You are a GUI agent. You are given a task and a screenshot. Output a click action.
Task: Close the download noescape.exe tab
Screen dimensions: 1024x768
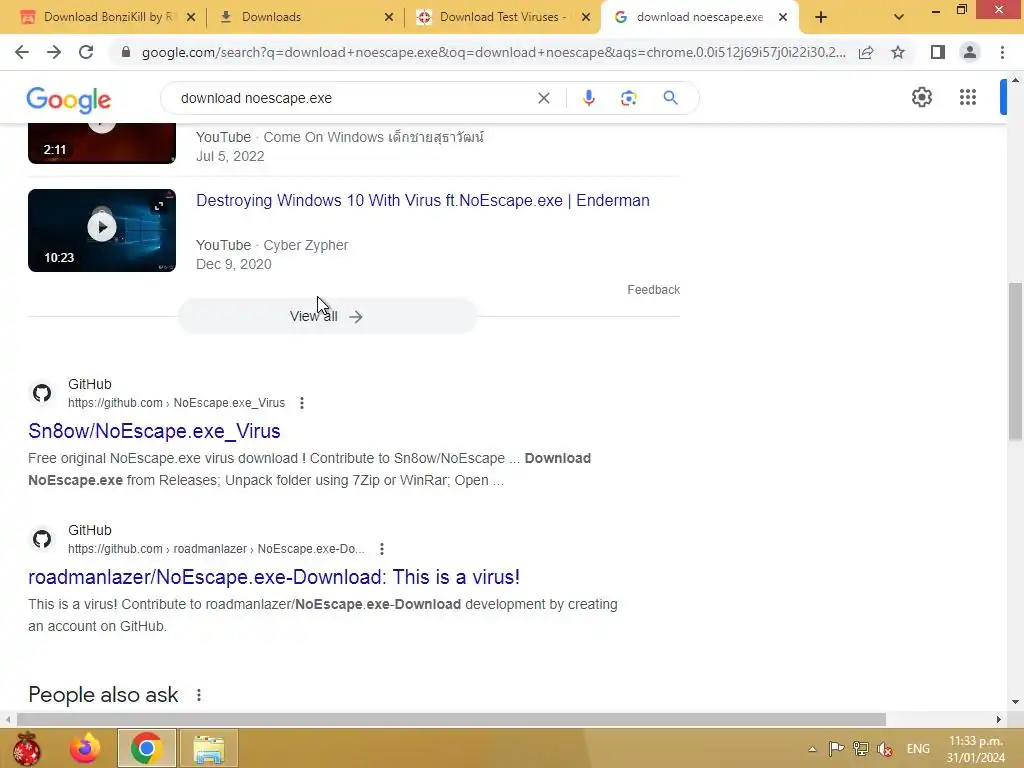click(782, 17)
